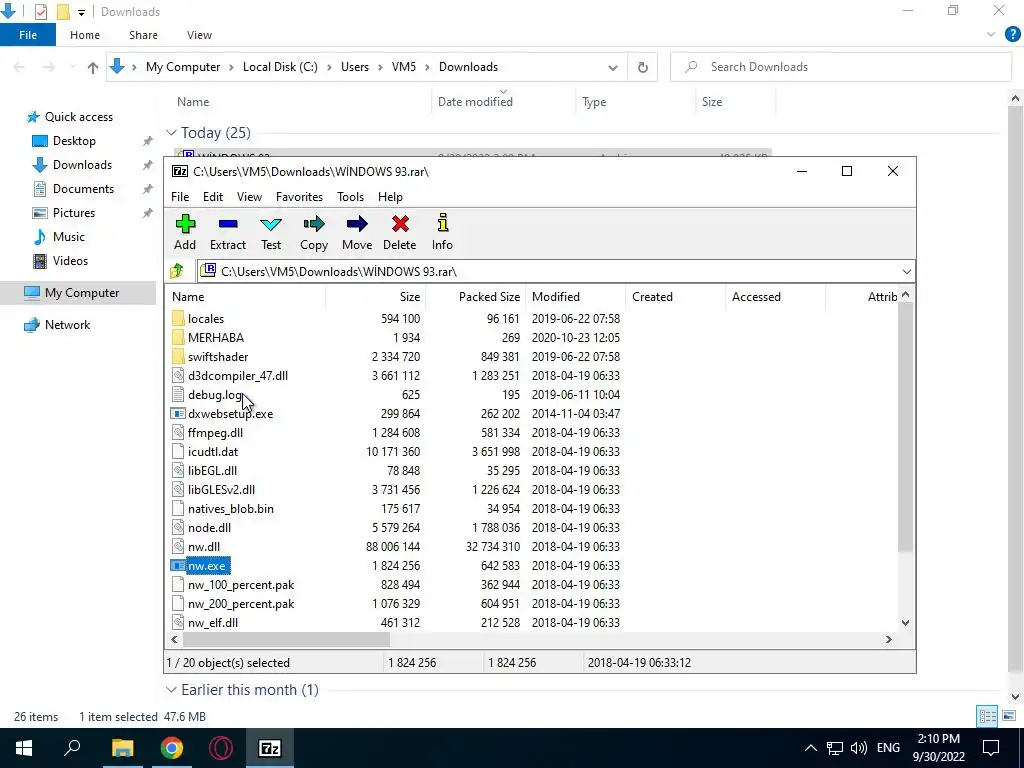
Task: Open the 7-Zip Favorites menu
Action: click(x=300, y=197)
